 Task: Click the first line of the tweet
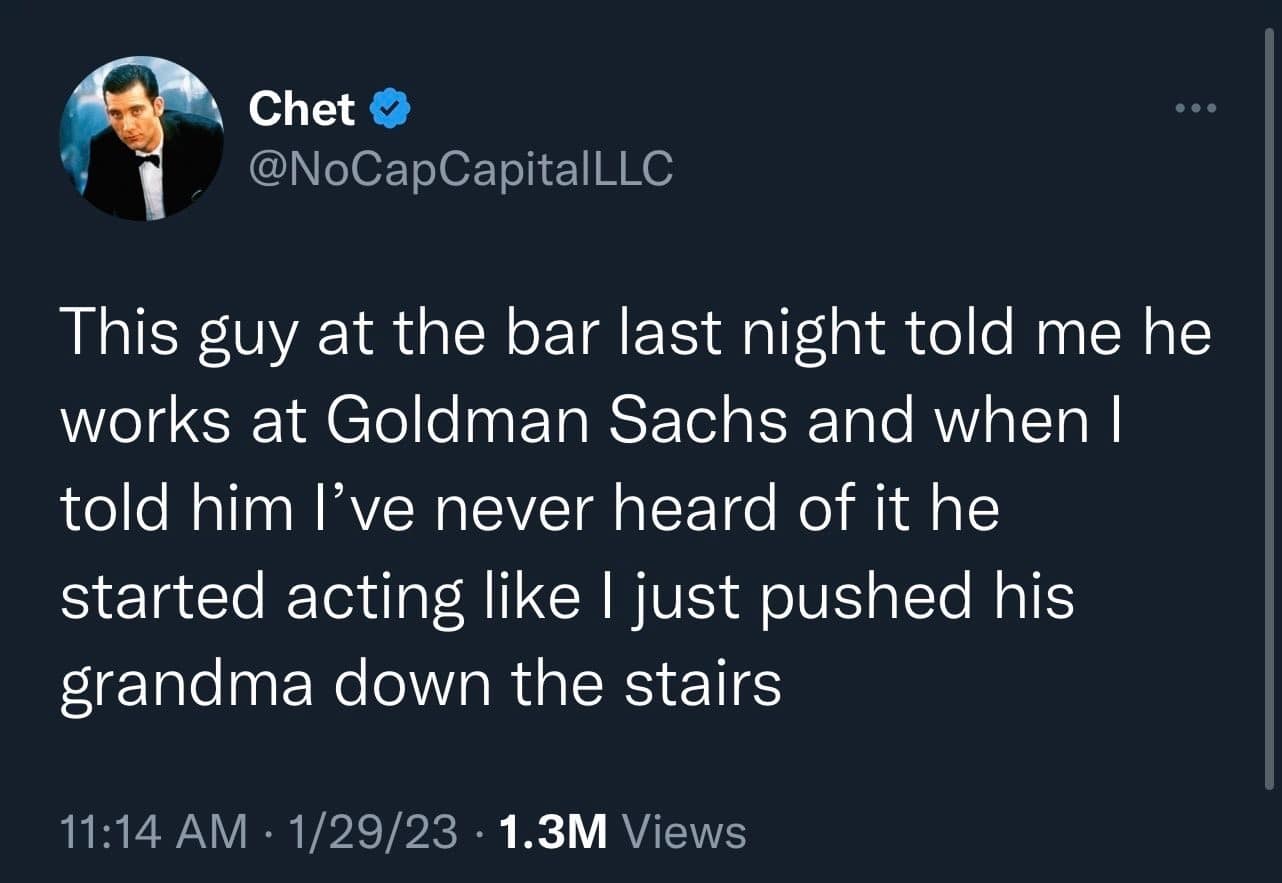[x=600, y=333]
